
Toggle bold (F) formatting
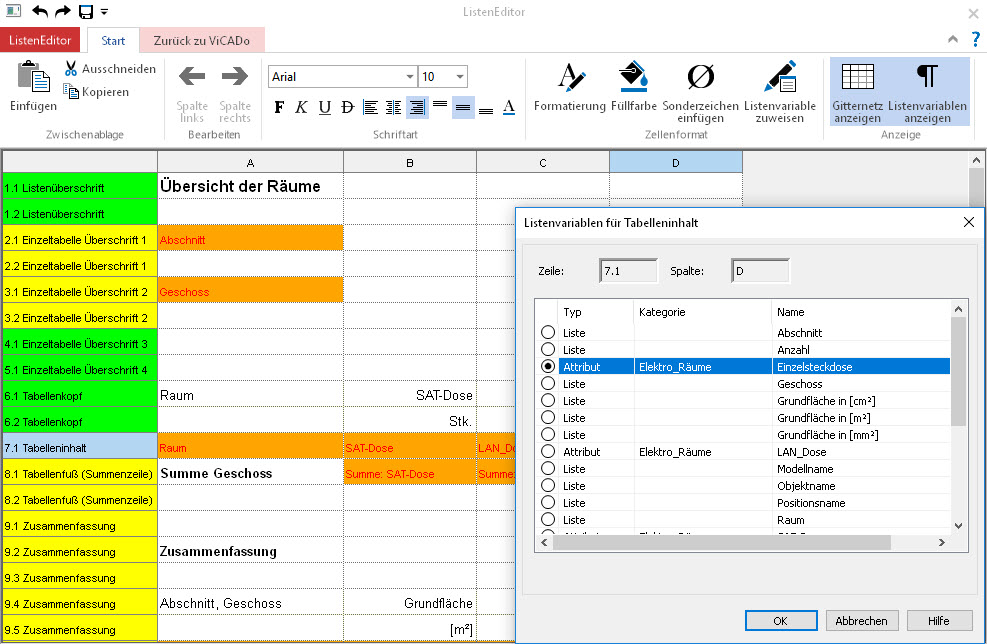point(279,108)
